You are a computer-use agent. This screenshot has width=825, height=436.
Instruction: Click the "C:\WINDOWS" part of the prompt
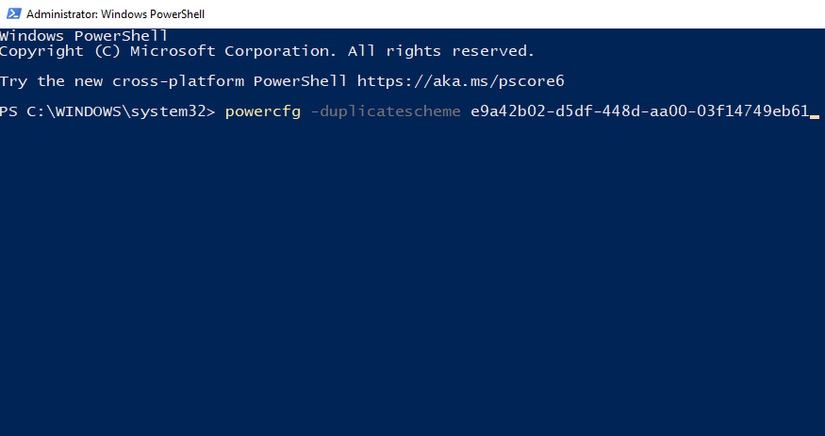pos(75,110)
